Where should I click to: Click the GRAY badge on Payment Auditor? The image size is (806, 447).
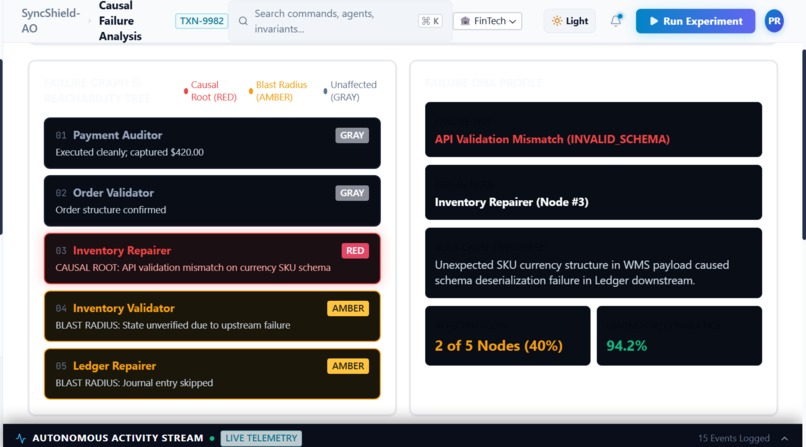(x=352, y=135)
